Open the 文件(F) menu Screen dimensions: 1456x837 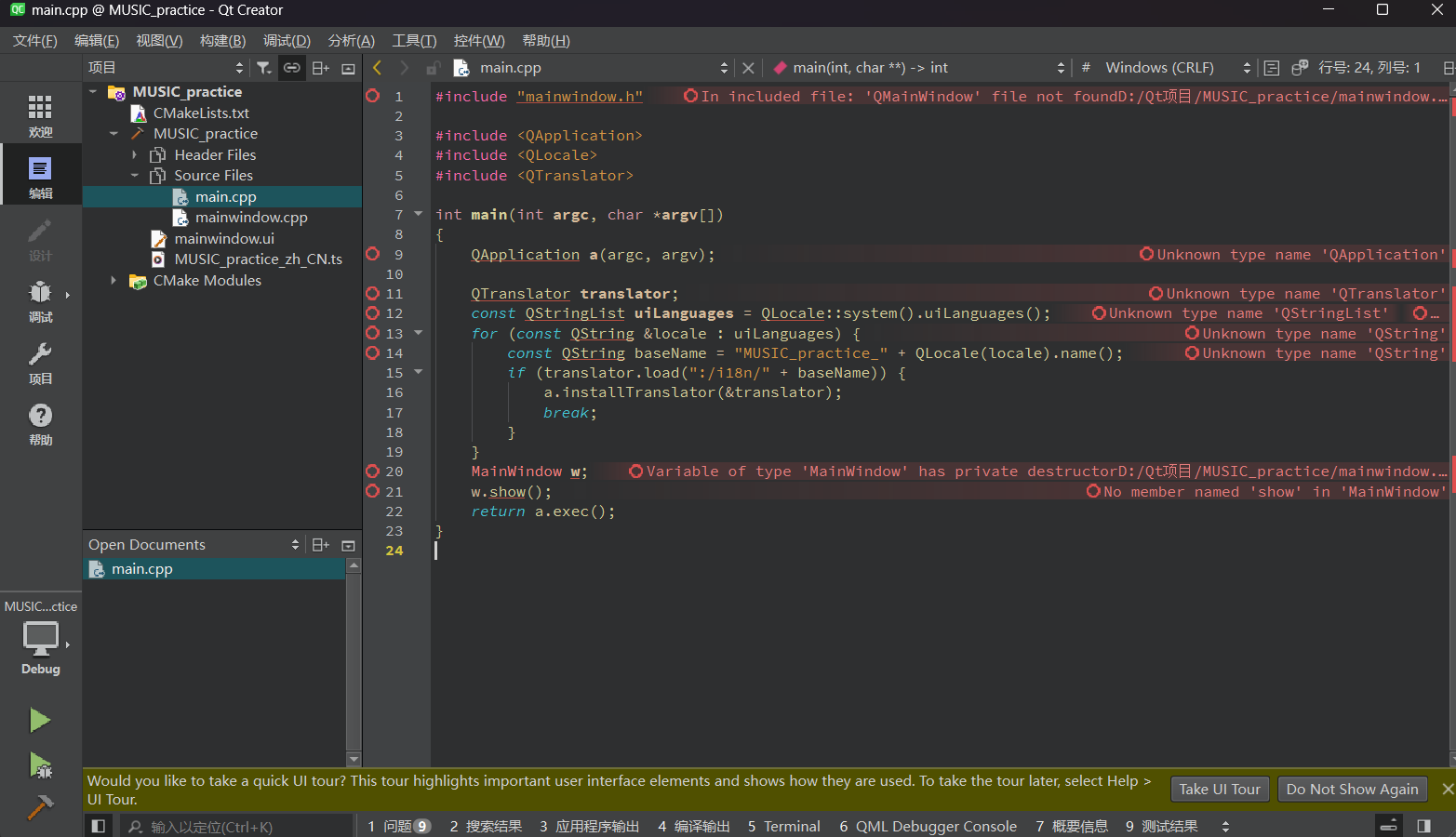(x=35, y=41)
